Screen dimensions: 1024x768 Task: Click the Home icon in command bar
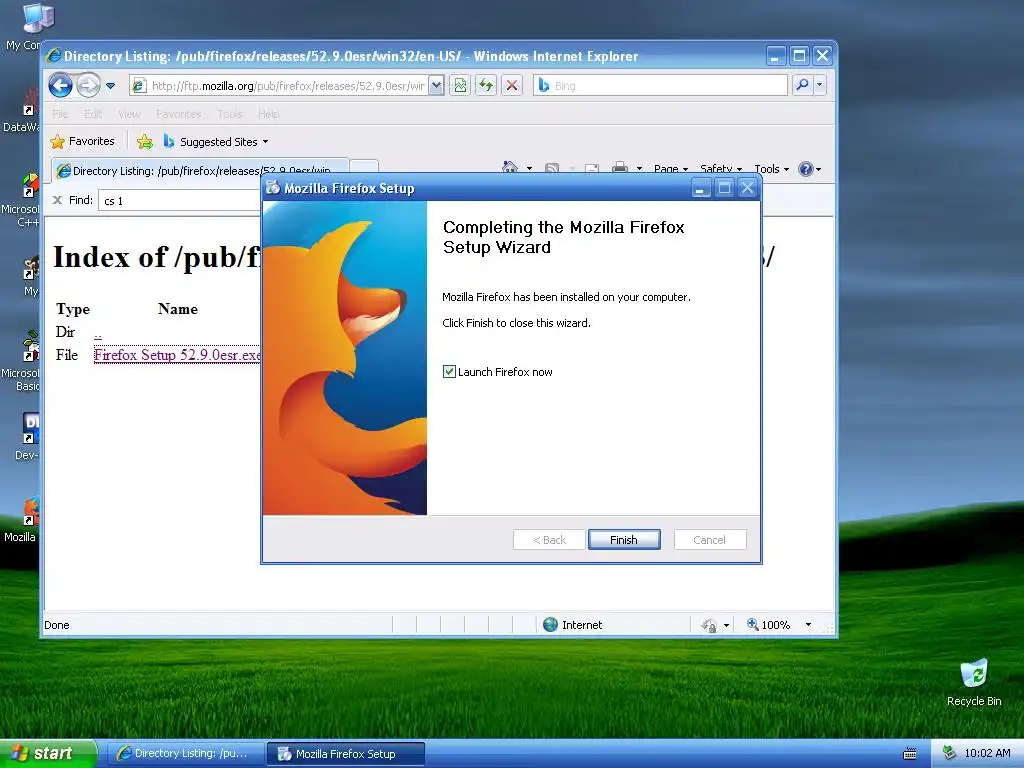(509, 168)
